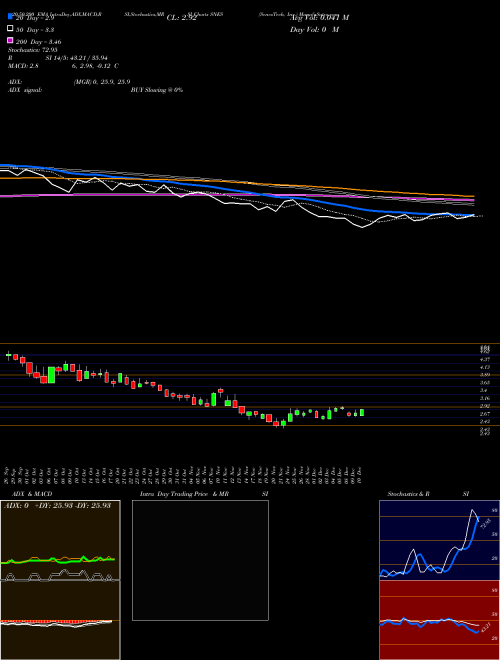Screen dimensions: 500x660
Task: Click the 'ADX signal:' label
Action: click(x=25, y=90)
